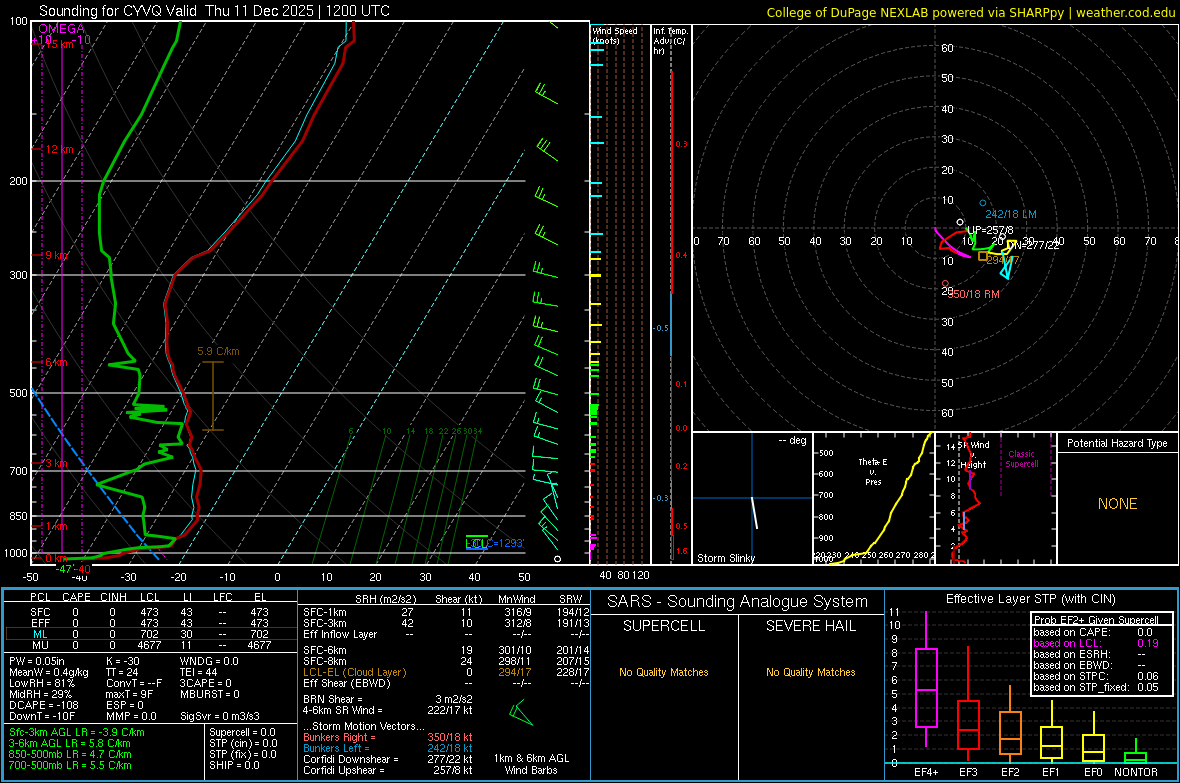The width and height of the screenshot is (1180, 783).
Task: Click the Bunkers Left = 242/18 kt line
Action: (x=388, y=748)
